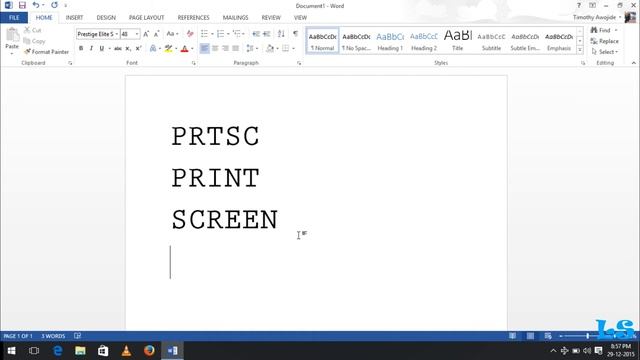The width and height of the screenshot is (640, 360).
Task: Click the 3 WORDS count in status bar
Action: pyautogui.click(x=53, y=336)
